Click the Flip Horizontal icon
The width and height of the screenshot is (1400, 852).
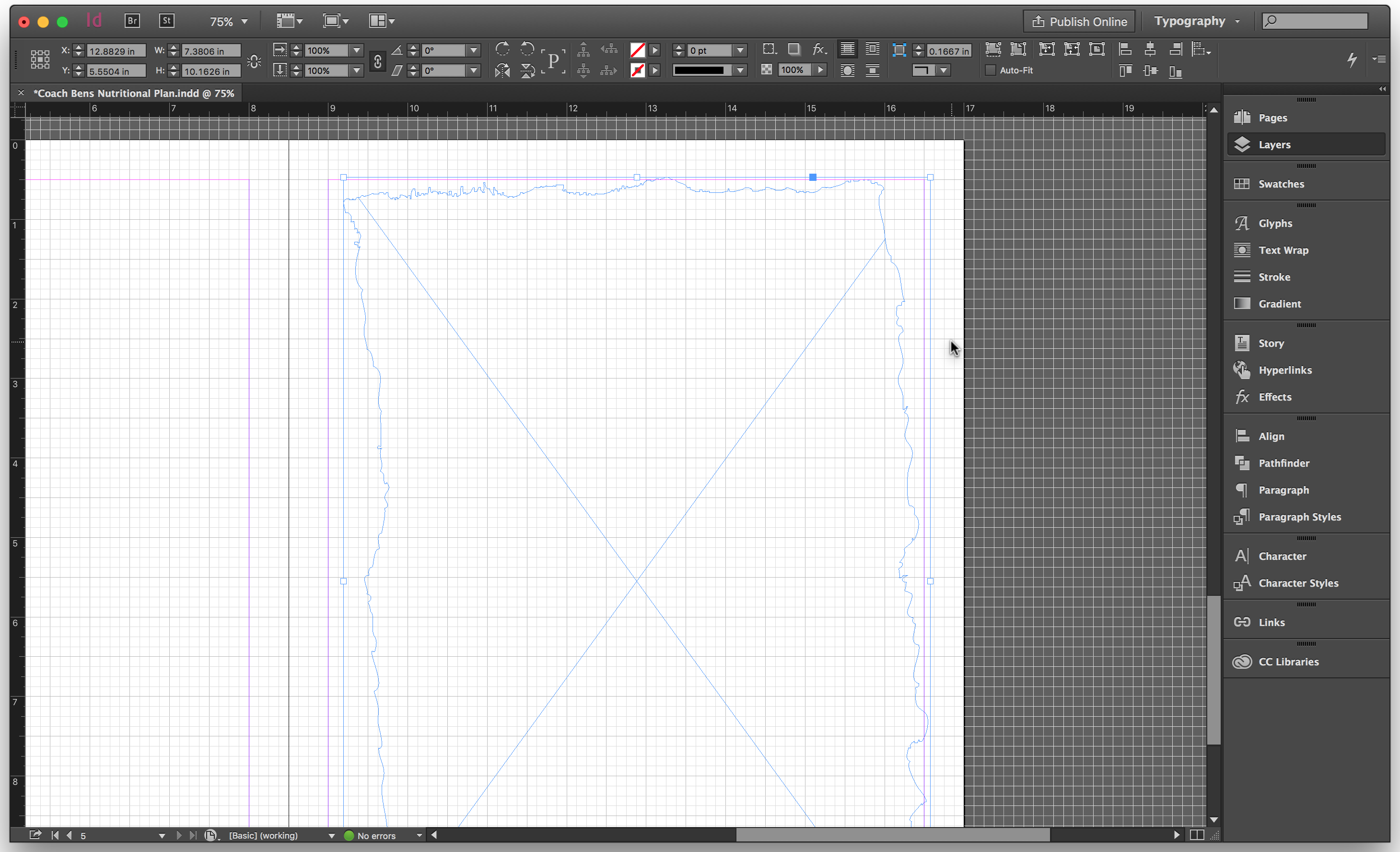pyautogui.click(x=502, y=71)
